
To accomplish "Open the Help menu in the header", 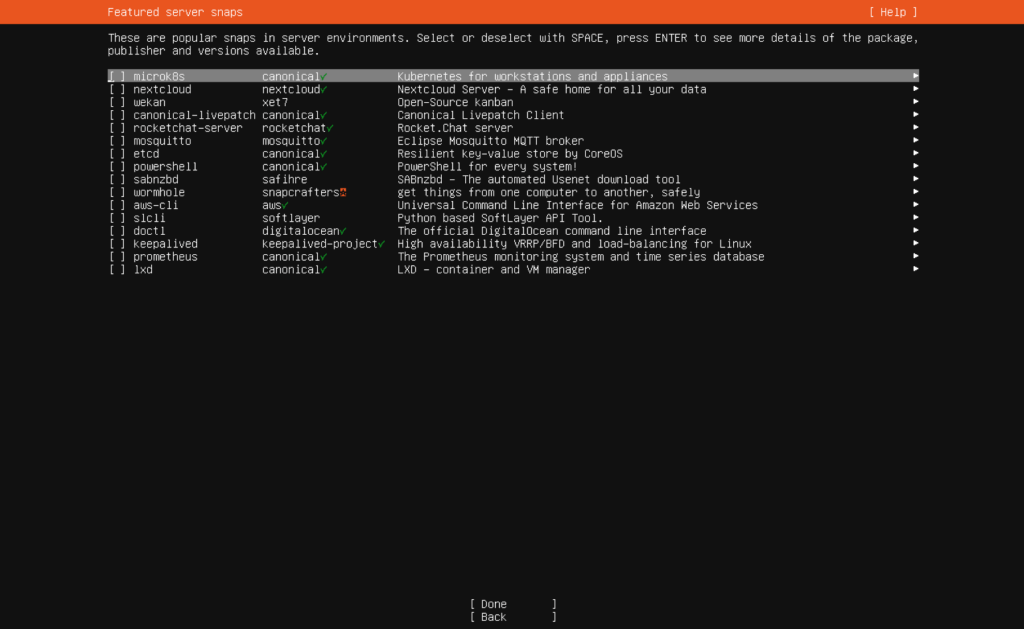I will [x=892, y=12].
